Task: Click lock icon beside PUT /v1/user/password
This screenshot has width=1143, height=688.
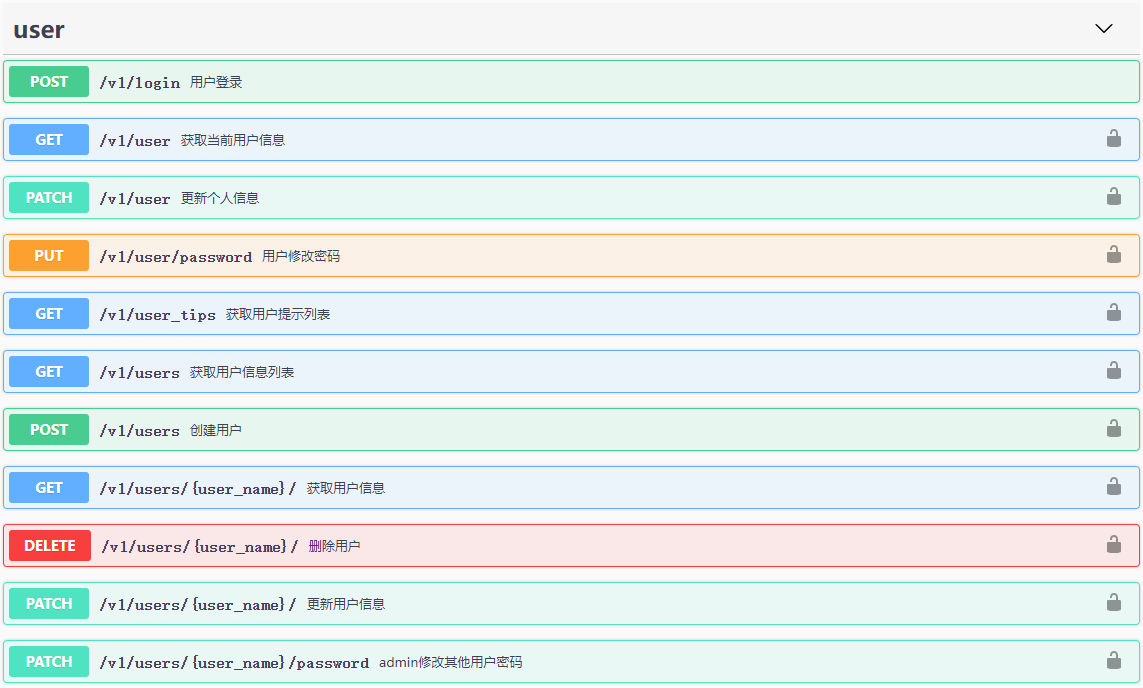Action: (1116, 255)
